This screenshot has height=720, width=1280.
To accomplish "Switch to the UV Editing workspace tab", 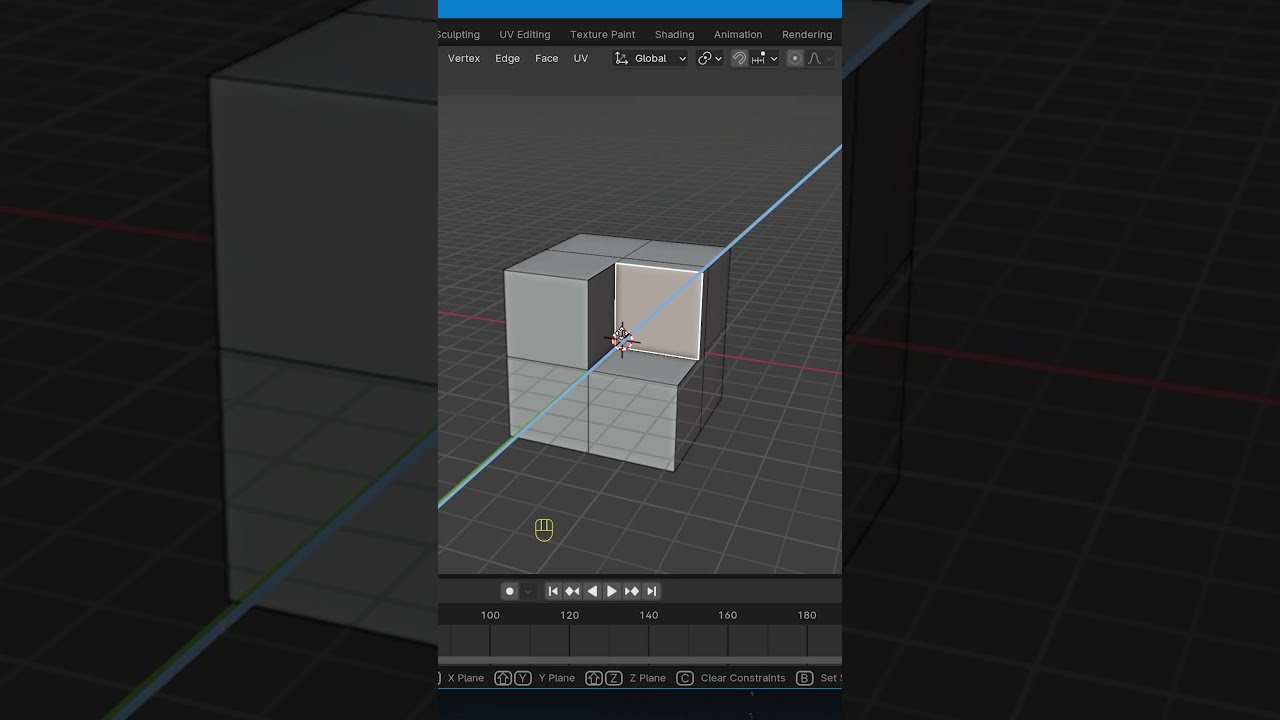I will click(524, 34).
